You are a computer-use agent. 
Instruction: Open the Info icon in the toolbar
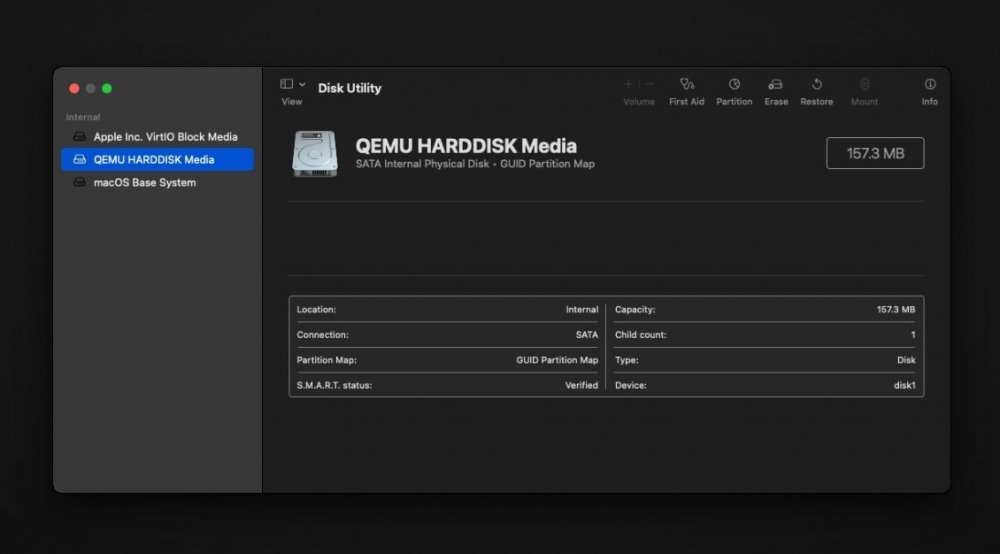pos(930,84)
